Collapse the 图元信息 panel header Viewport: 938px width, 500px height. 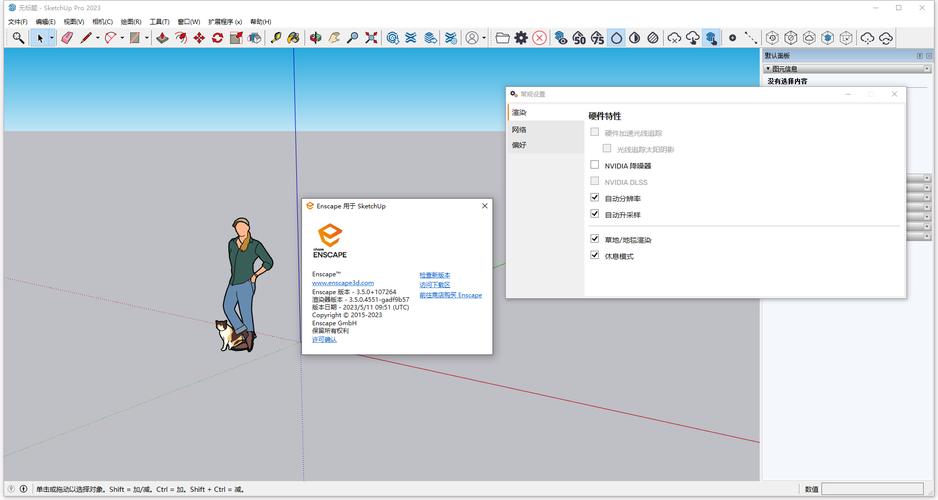[847, 69]
